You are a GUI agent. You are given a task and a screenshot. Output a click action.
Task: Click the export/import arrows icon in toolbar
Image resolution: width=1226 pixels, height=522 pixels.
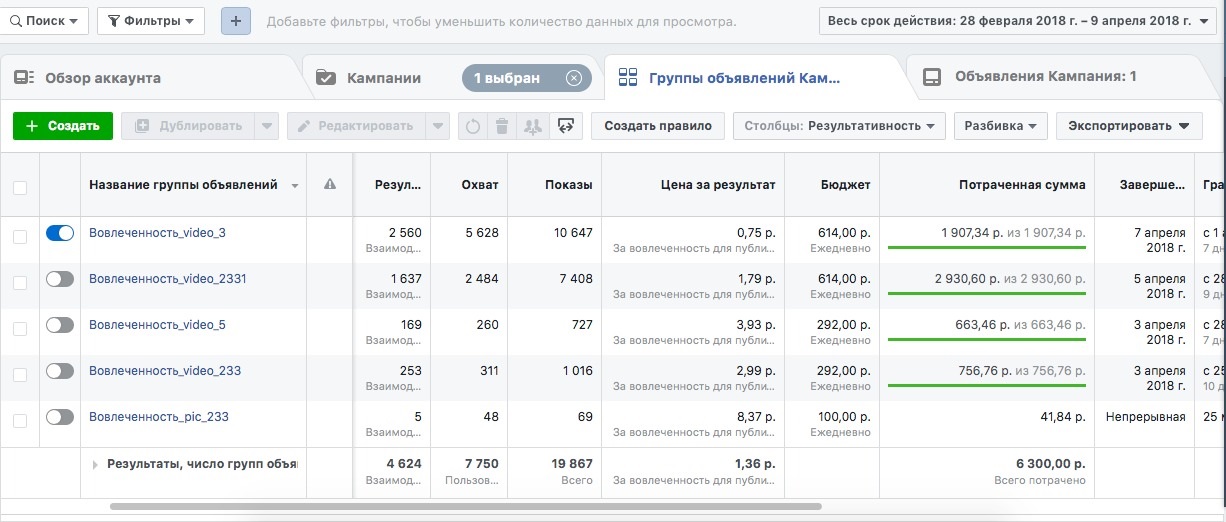[565, 126]
